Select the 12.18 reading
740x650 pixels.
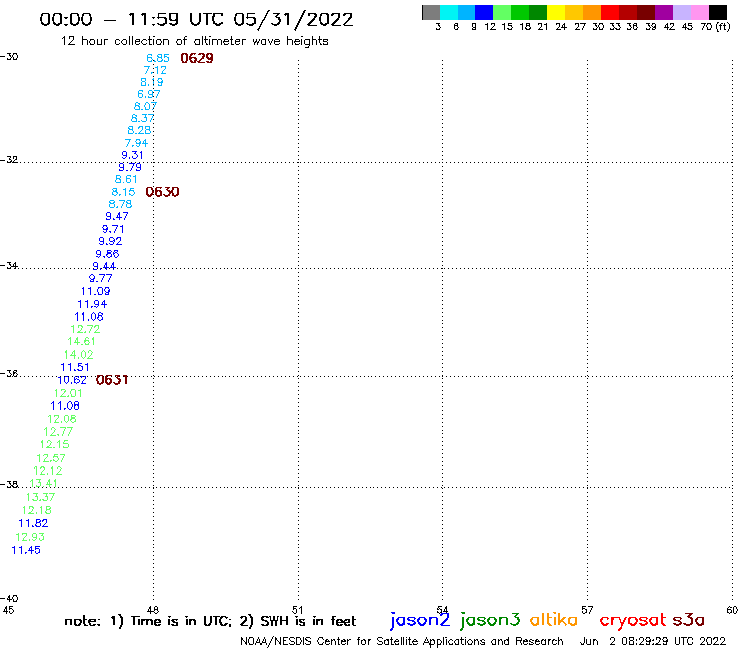tap(36, 510)
